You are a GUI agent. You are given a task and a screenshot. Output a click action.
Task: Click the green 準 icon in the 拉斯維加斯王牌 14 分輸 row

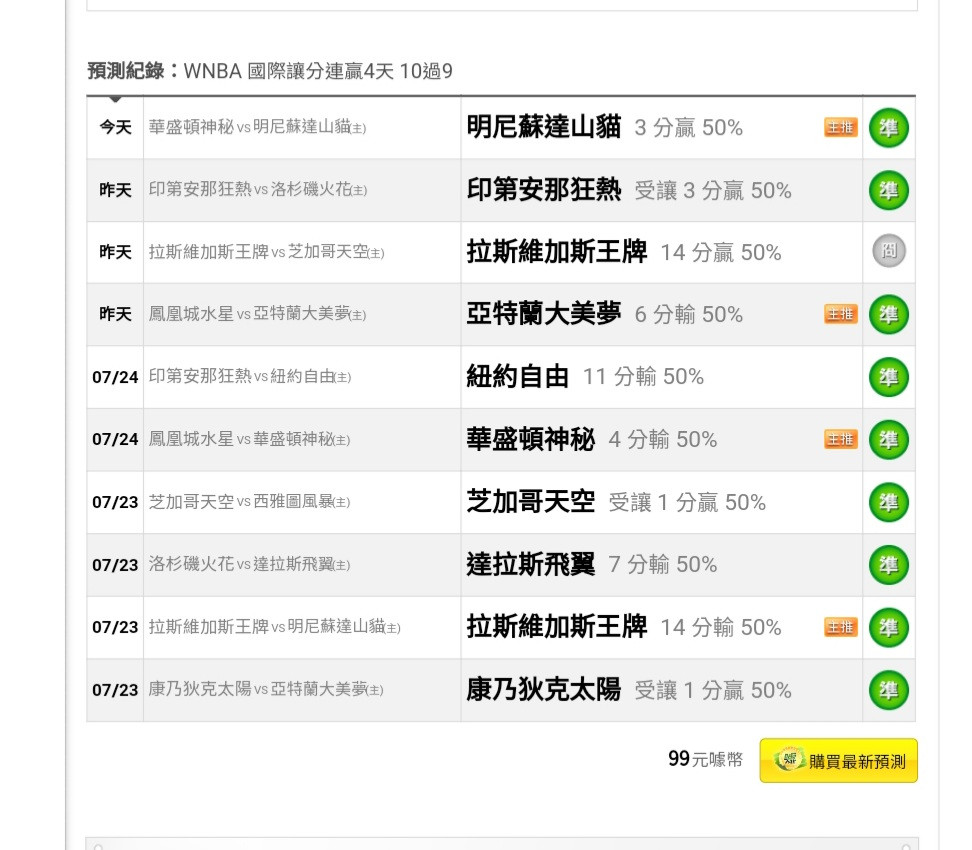point(888,627)
